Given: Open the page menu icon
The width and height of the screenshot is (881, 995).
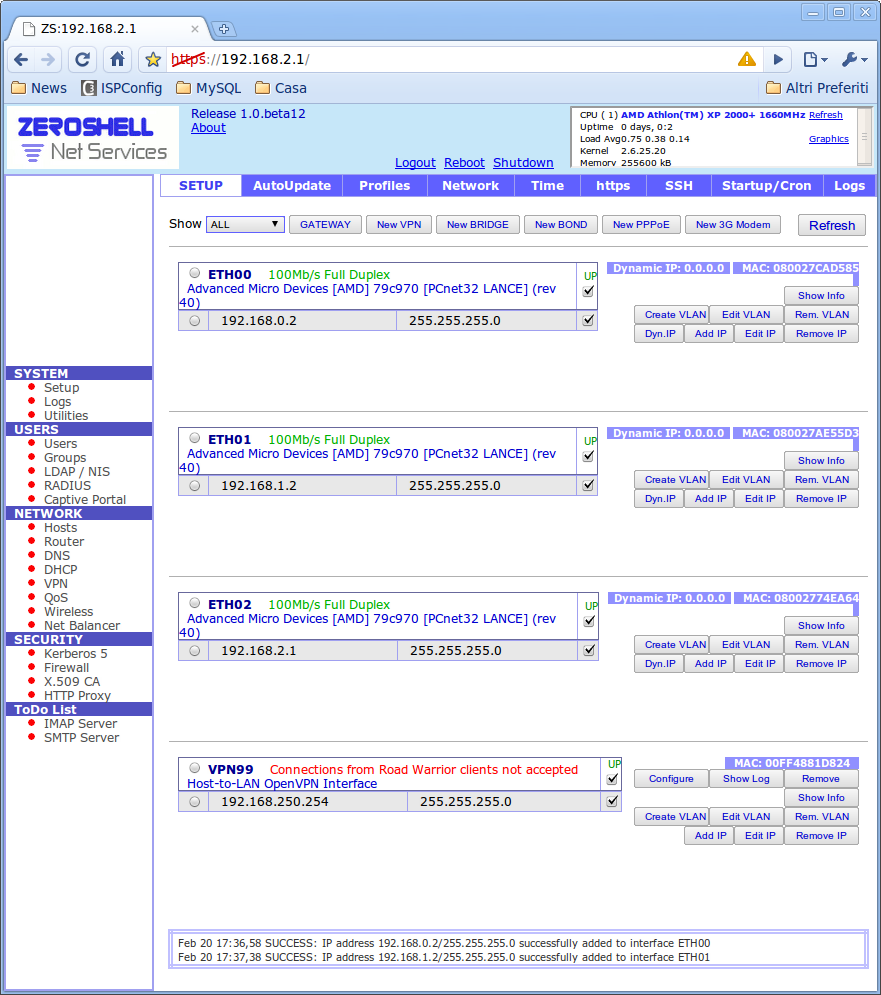Looking at the screenshot, I should (815, 60).
